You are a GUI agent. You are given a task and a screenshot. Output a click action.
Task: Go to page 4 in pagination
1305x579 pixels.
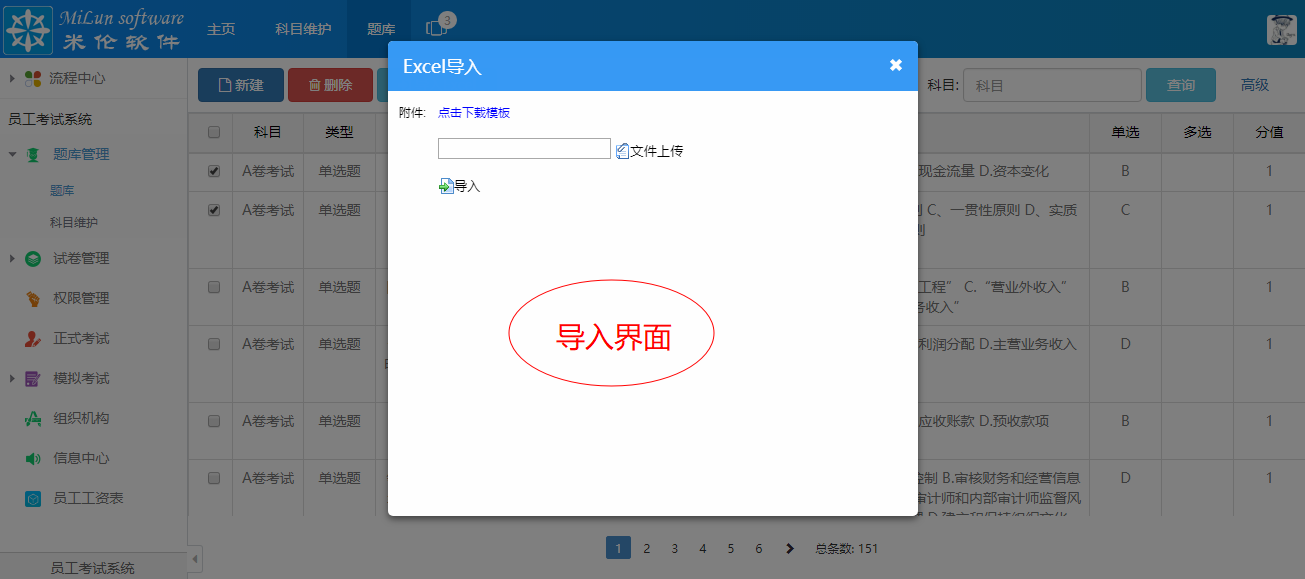[702, 548]
